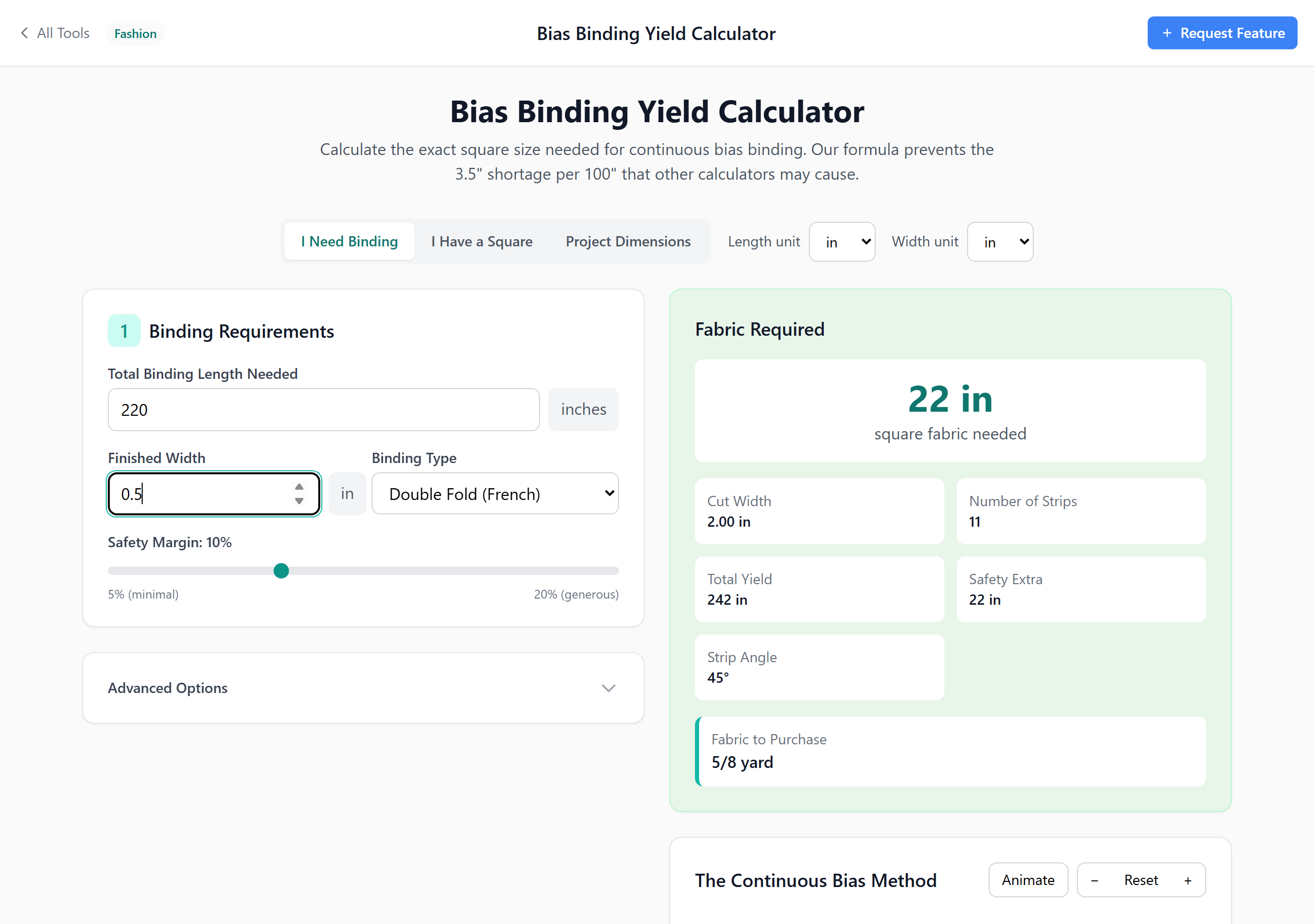The height and width of the screenshot is (924, 1314).
Task: Select the I Need Binding tab
Action: (349, 241)
